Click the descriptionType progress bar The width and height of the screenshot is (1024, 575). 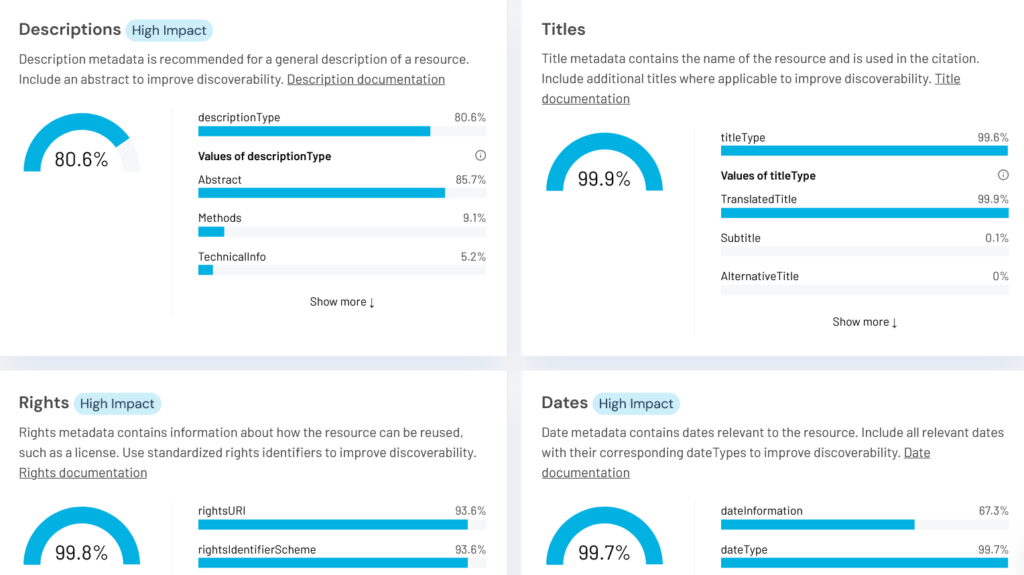(342, 131)
